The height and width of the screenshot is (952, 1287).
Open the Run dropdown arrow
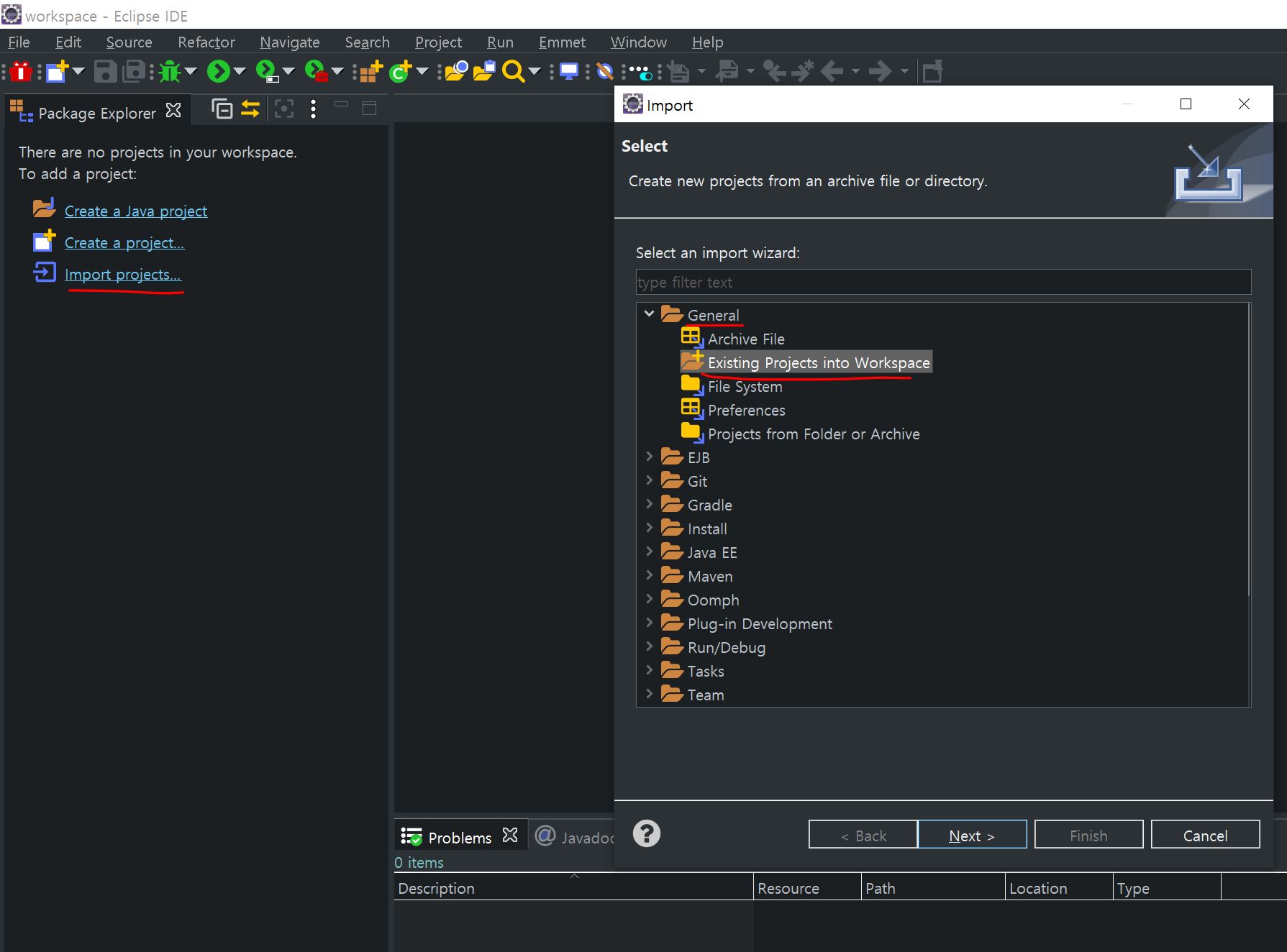(x=240, y=71)
